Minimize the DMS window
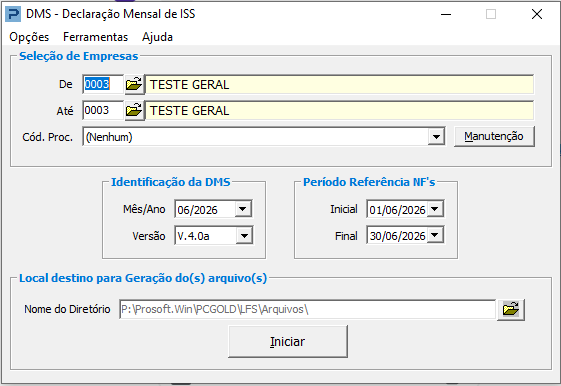Viewport: 561px width, 386px height. coord(446,14)
